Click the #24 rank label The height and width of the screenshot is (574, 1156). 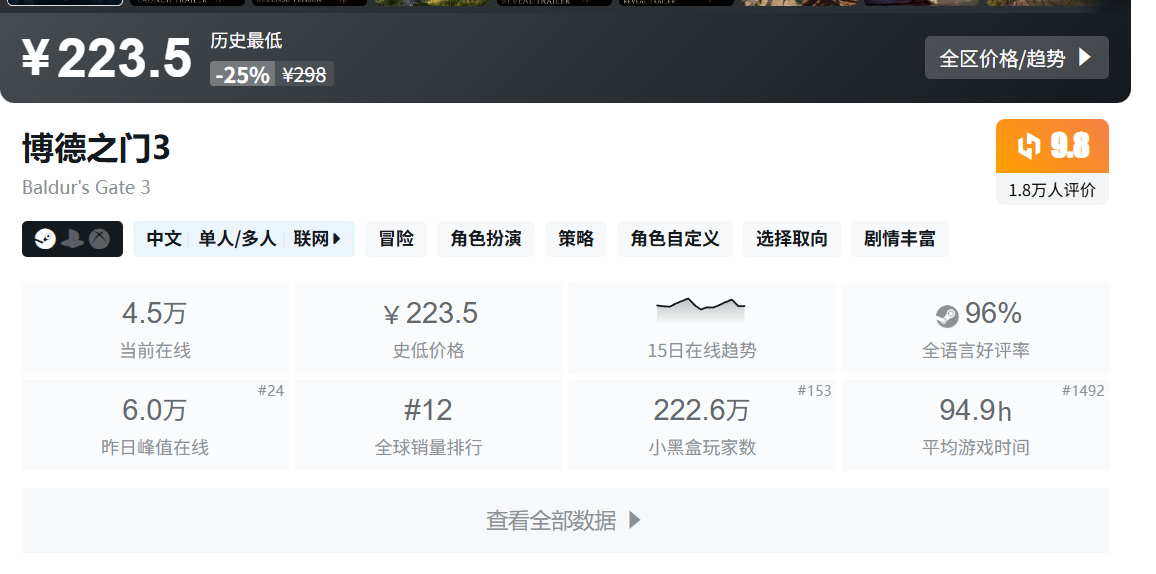point(271,391)
